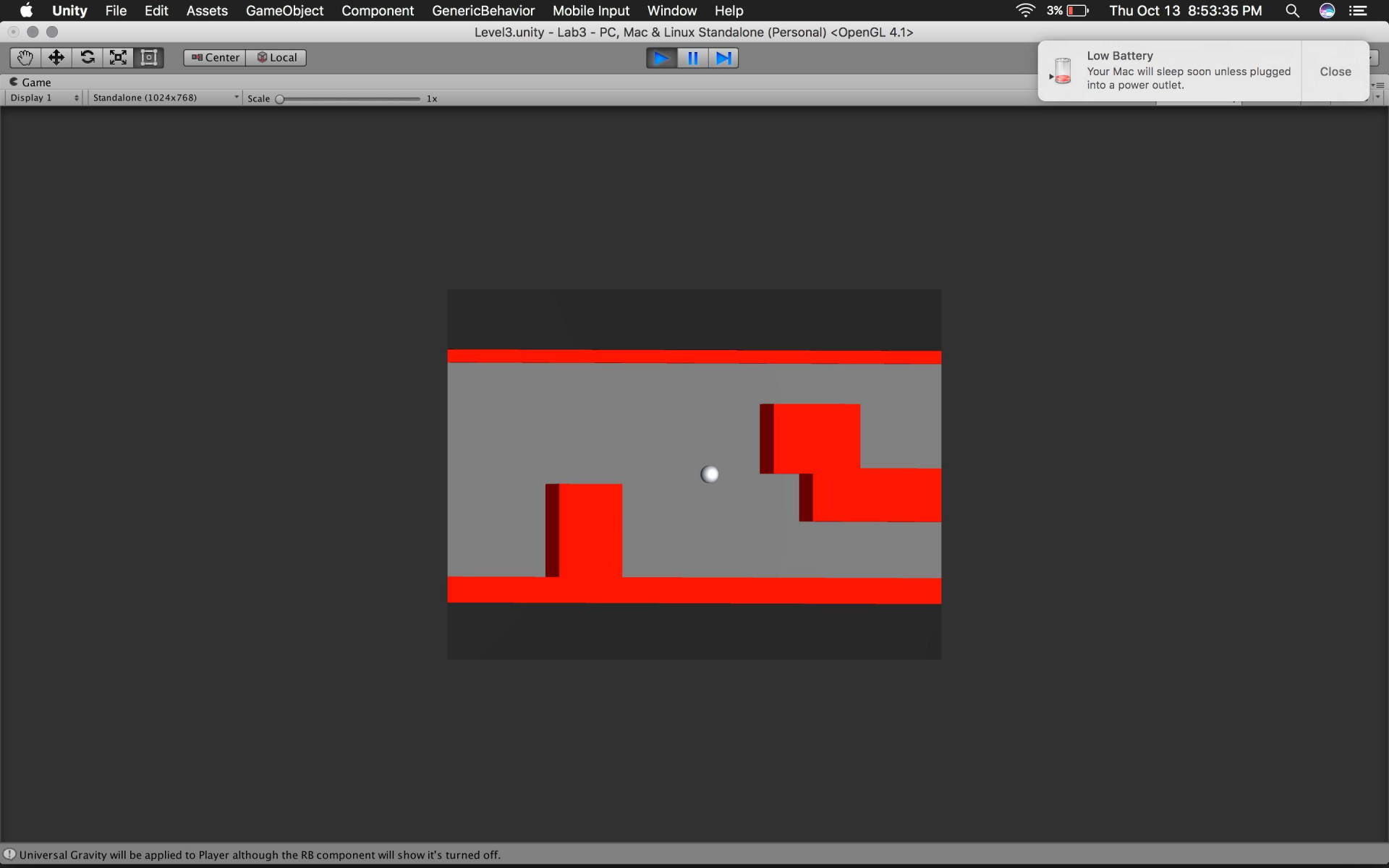Open the Mobile Input menu

coord(591,11)
